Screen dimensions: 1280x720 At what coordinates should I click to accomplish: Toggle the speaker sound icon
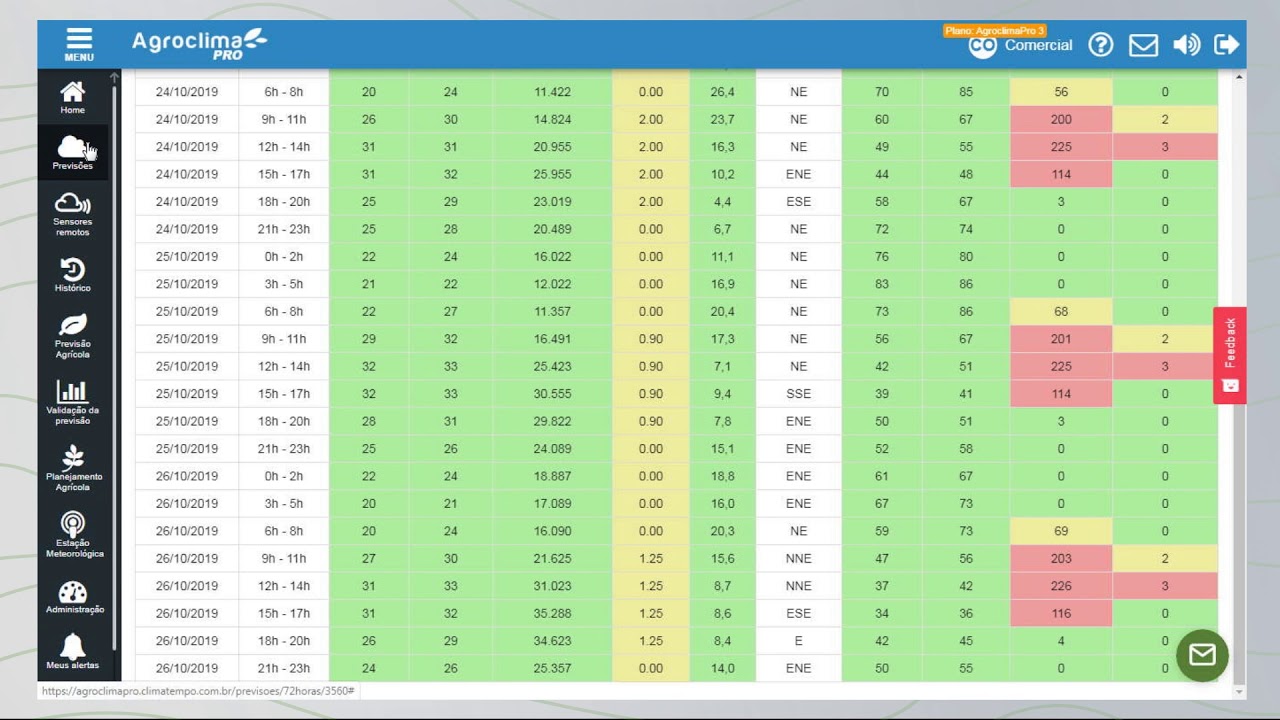1186,45
